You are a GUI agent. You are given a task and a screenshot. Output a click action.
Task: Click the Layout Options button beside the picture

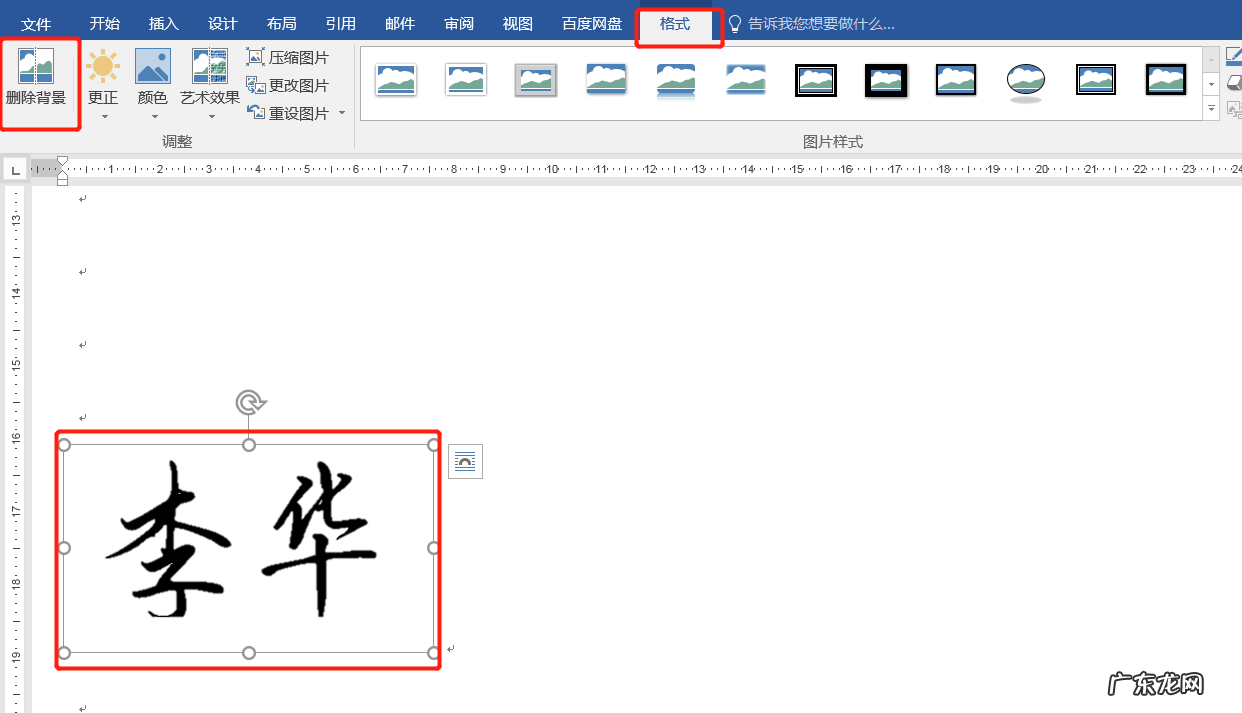465,461
